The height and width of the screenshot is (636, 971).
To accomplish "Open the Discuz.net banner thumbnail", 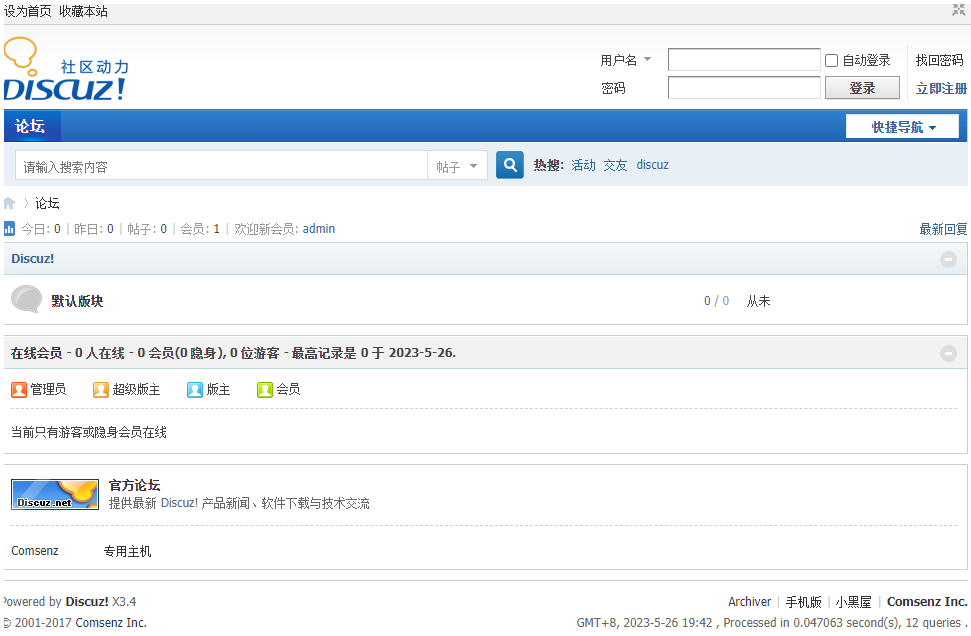I will [x=55, y=494].
